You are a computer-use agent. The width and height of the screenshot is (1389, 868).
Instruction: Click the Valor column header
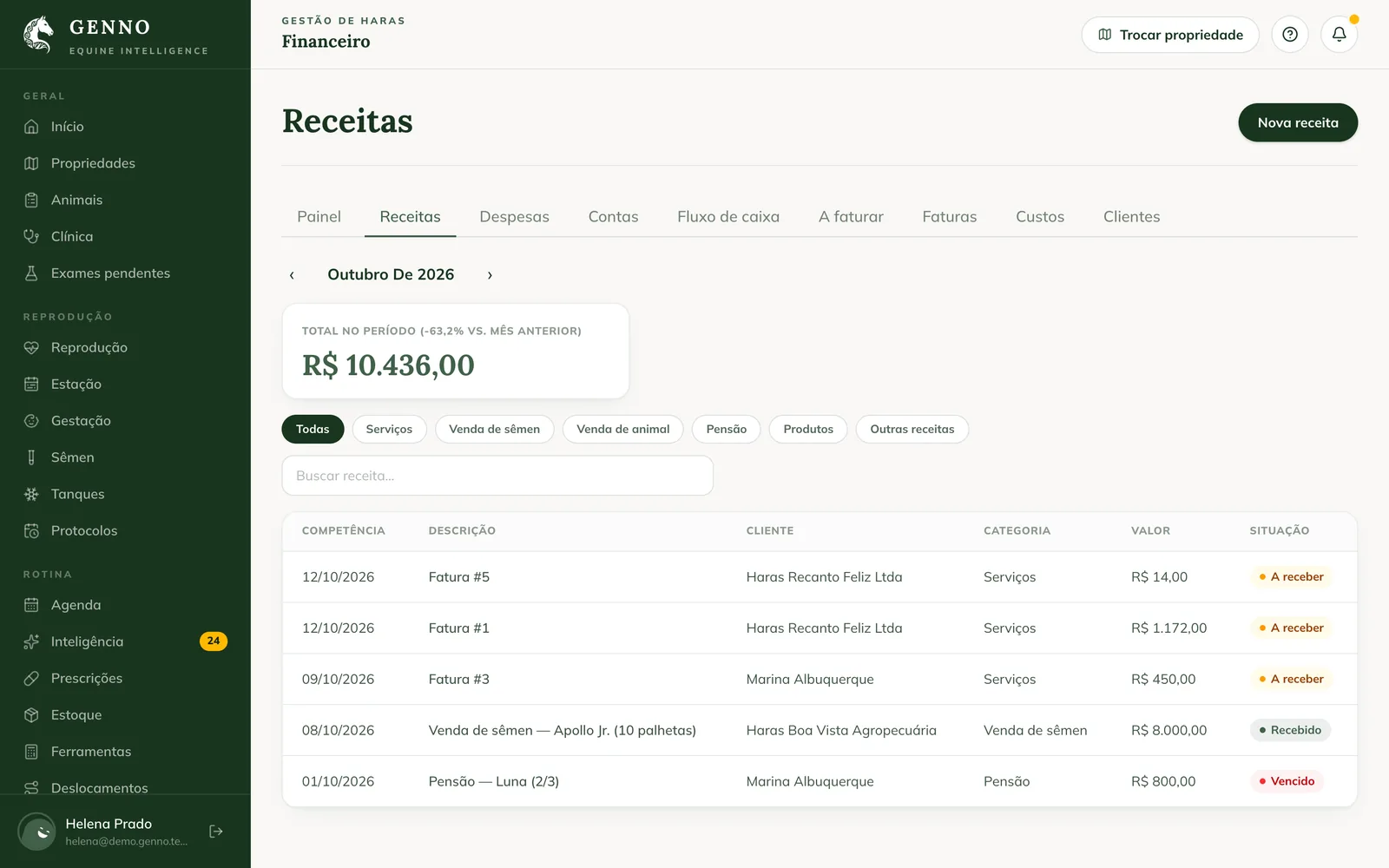click(x=1150, y=530)
